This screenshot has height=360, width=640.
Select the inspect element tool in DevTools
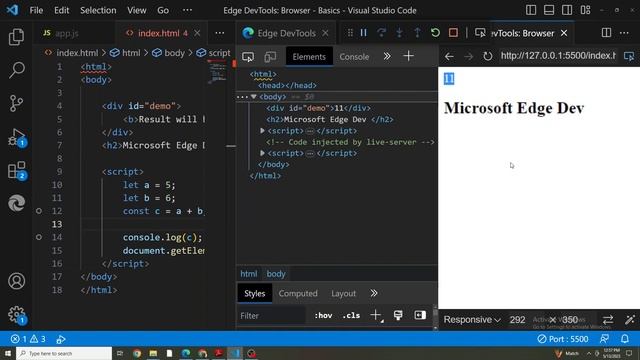click(x=248, y=57)
